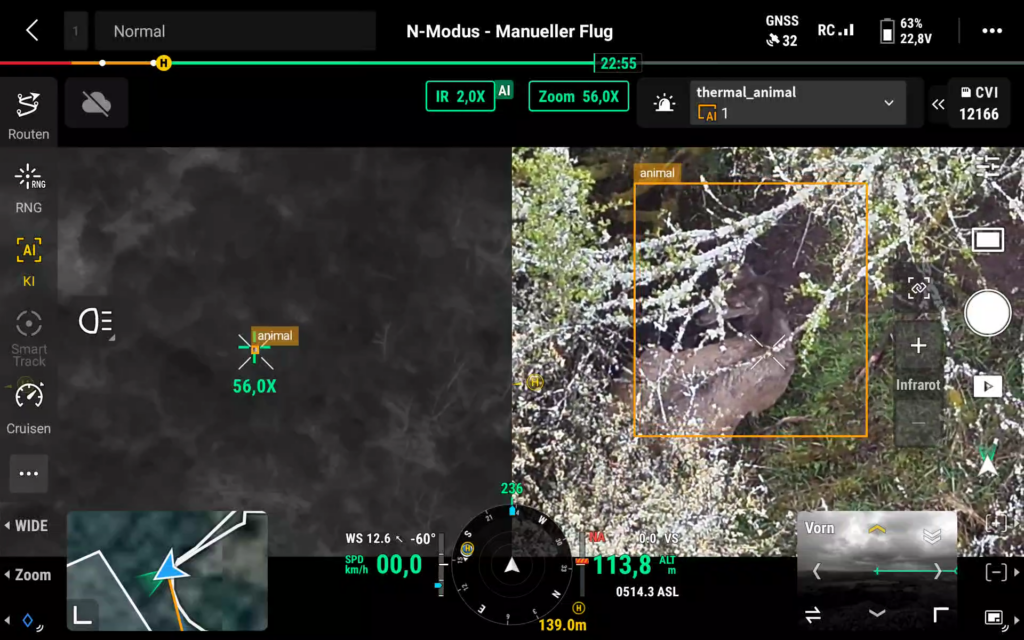Open the top-right overflow settings menu
1024x640 pixels.
[991, 31]
